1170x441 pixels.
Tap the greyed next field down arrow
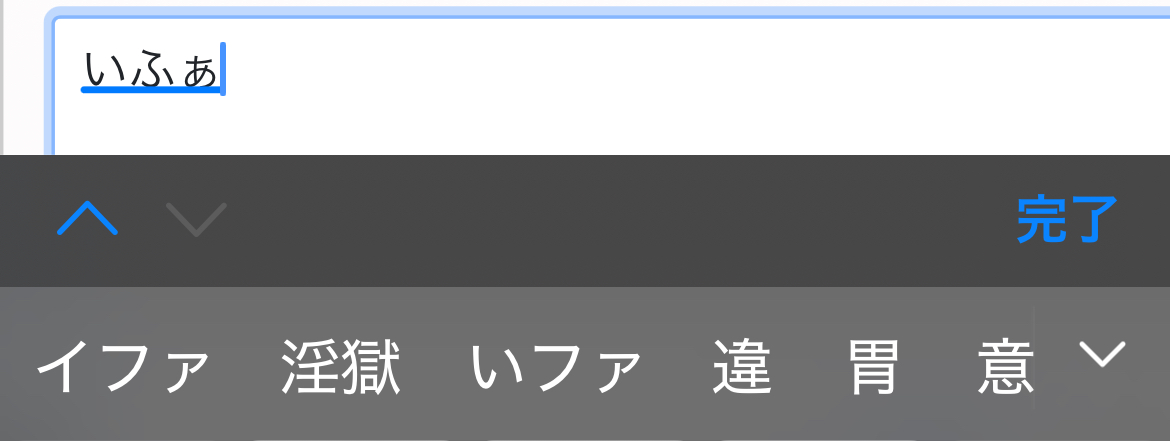[196, 219]
